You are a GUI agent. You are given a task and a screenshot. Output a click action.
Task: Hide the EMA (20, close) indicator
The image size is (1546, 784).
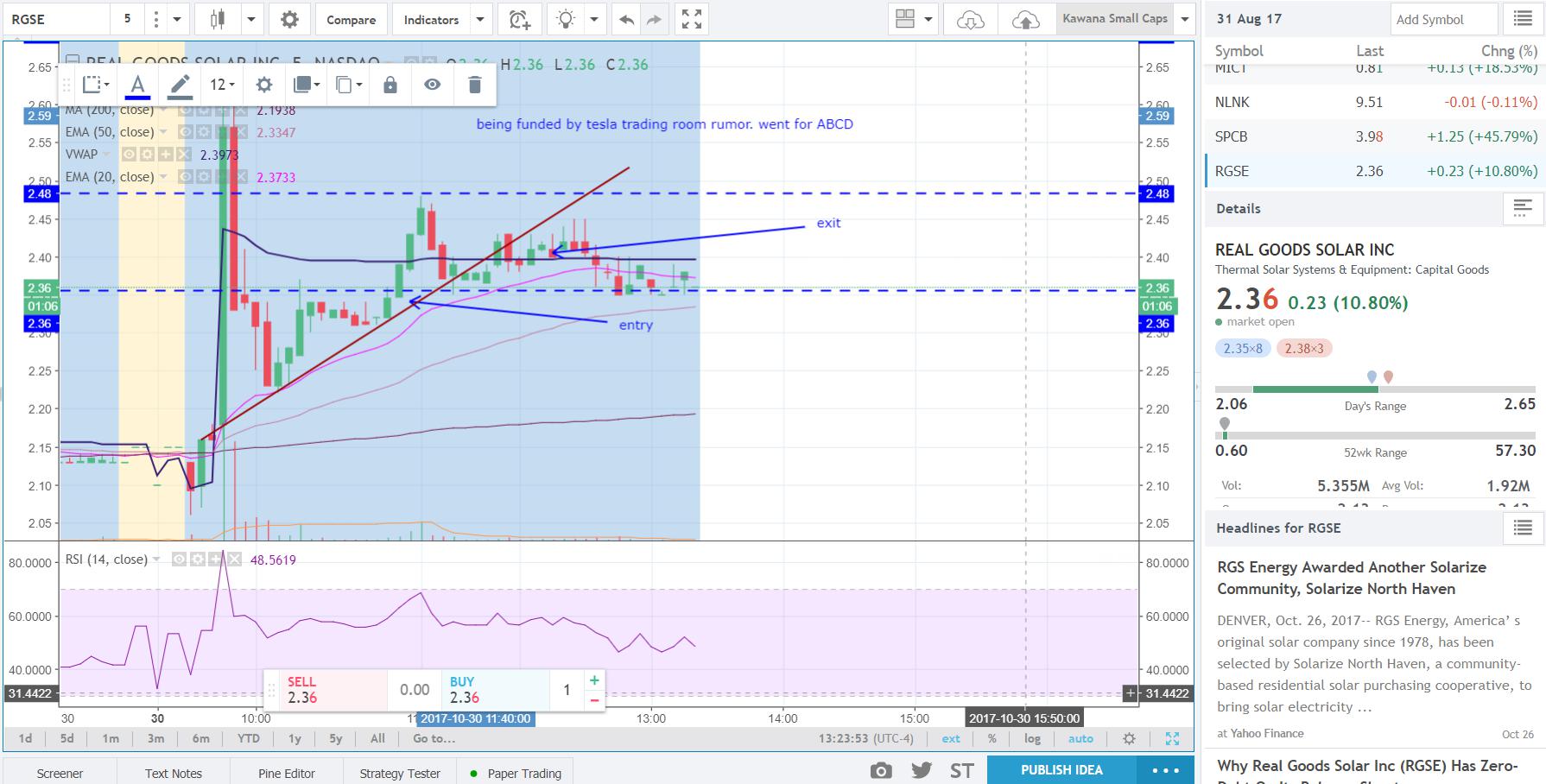click(185, 177)
